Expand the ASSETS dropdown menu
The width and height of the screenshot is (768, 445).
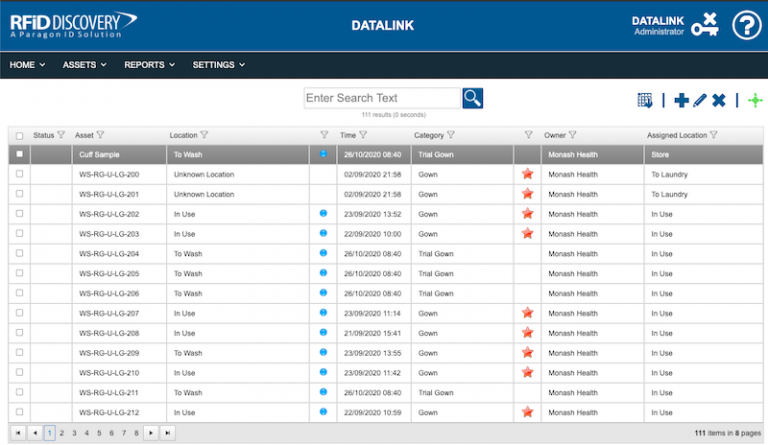pyautogui.click(x=84, y=65)
